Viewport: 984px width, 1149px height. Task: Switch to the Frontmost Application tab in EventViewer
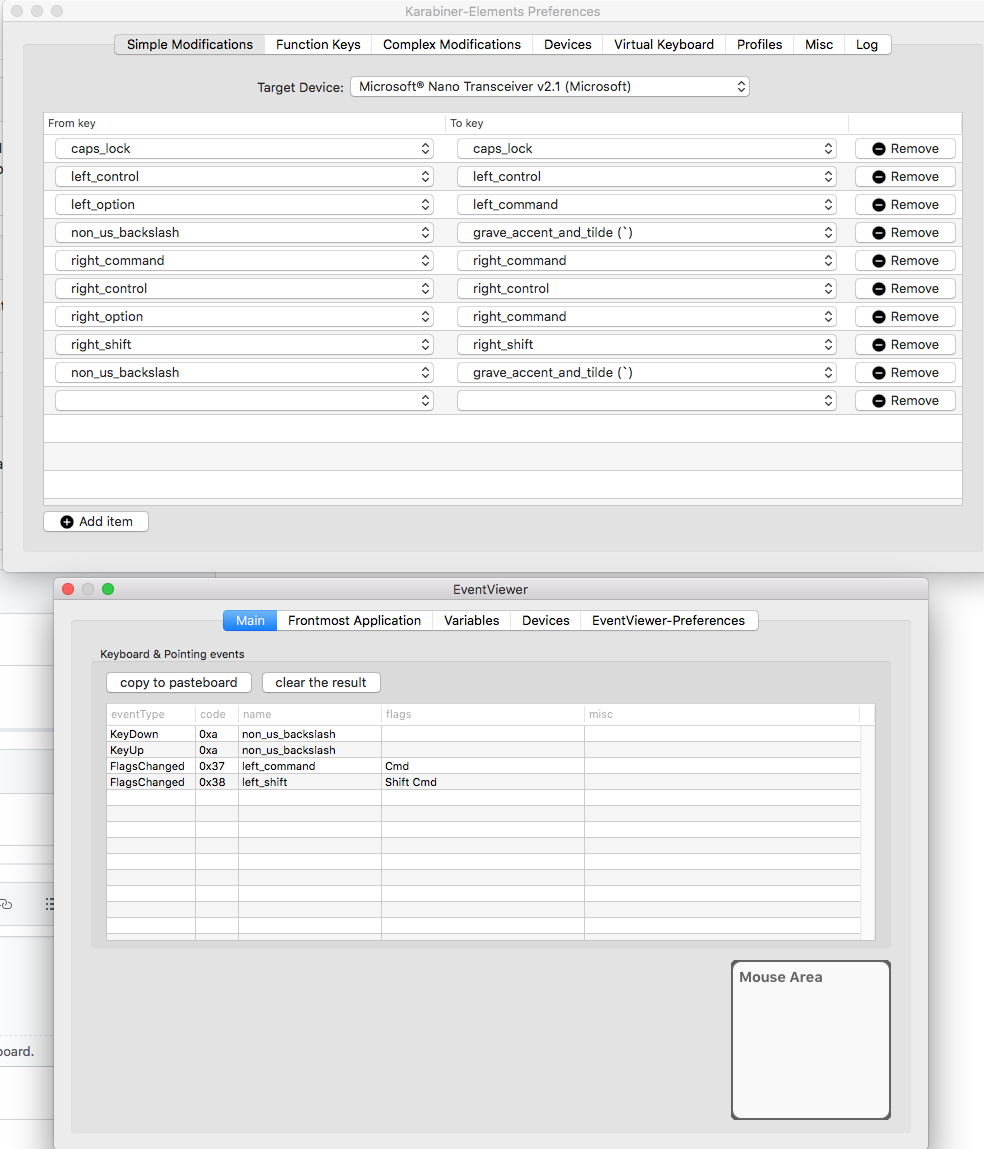[354, 620]
